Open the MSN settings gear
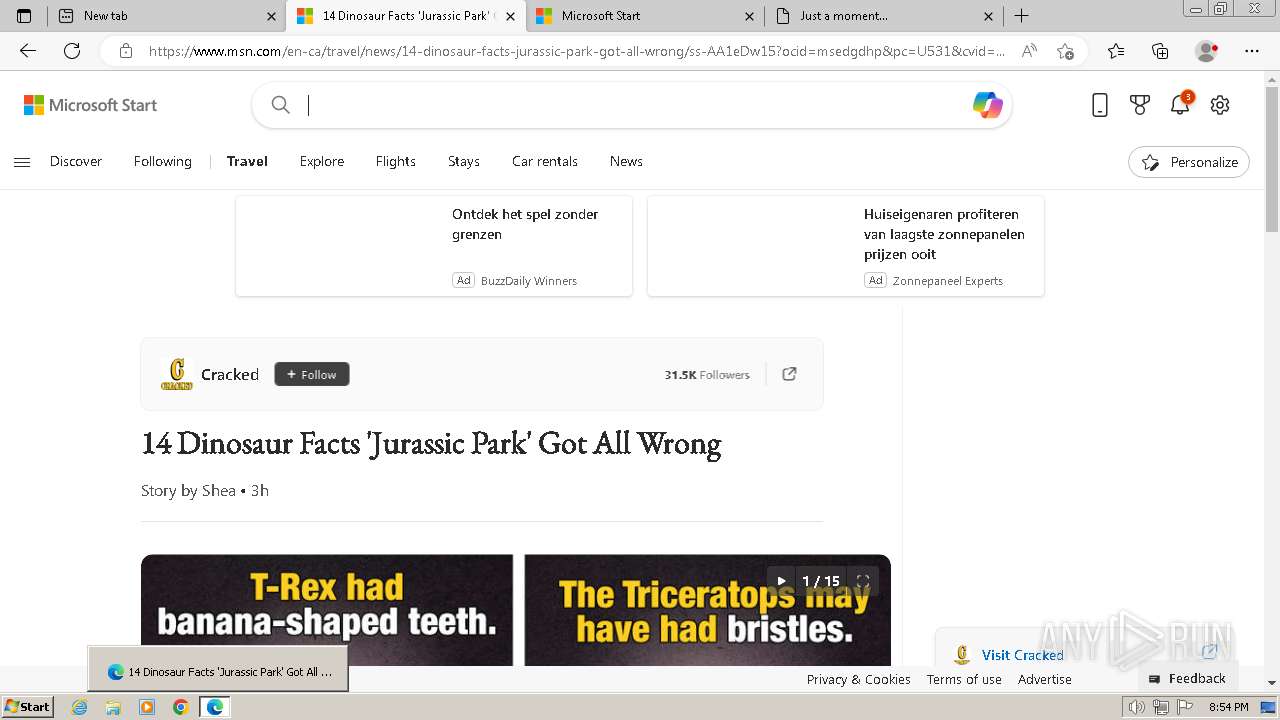The image size is (1280, 720). (1220, 105)
